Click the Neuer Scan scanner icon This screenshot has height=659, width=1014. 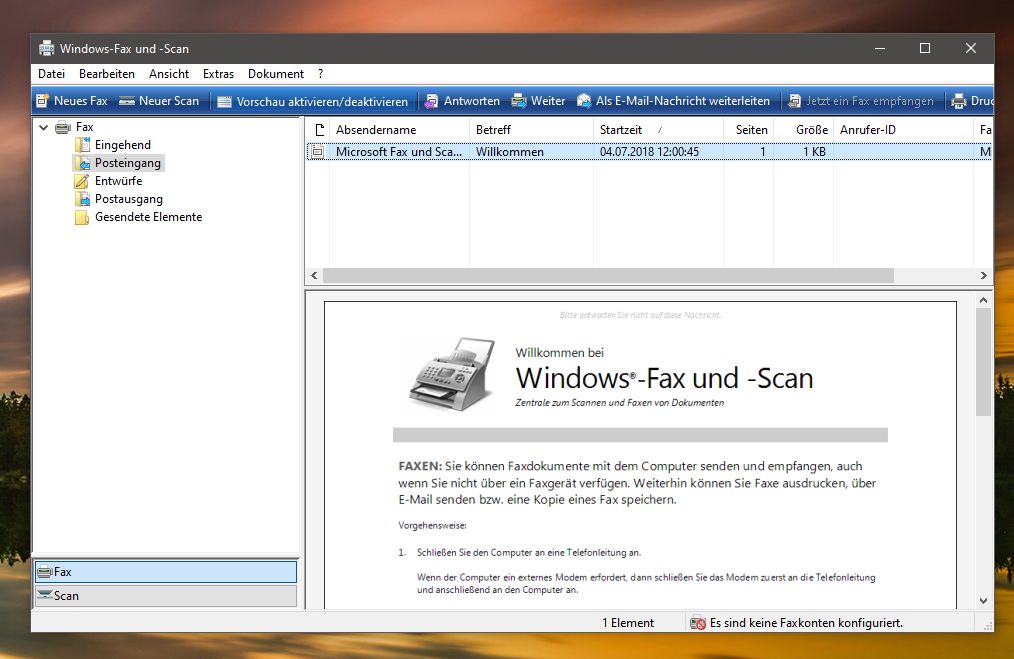click(127, 101)
